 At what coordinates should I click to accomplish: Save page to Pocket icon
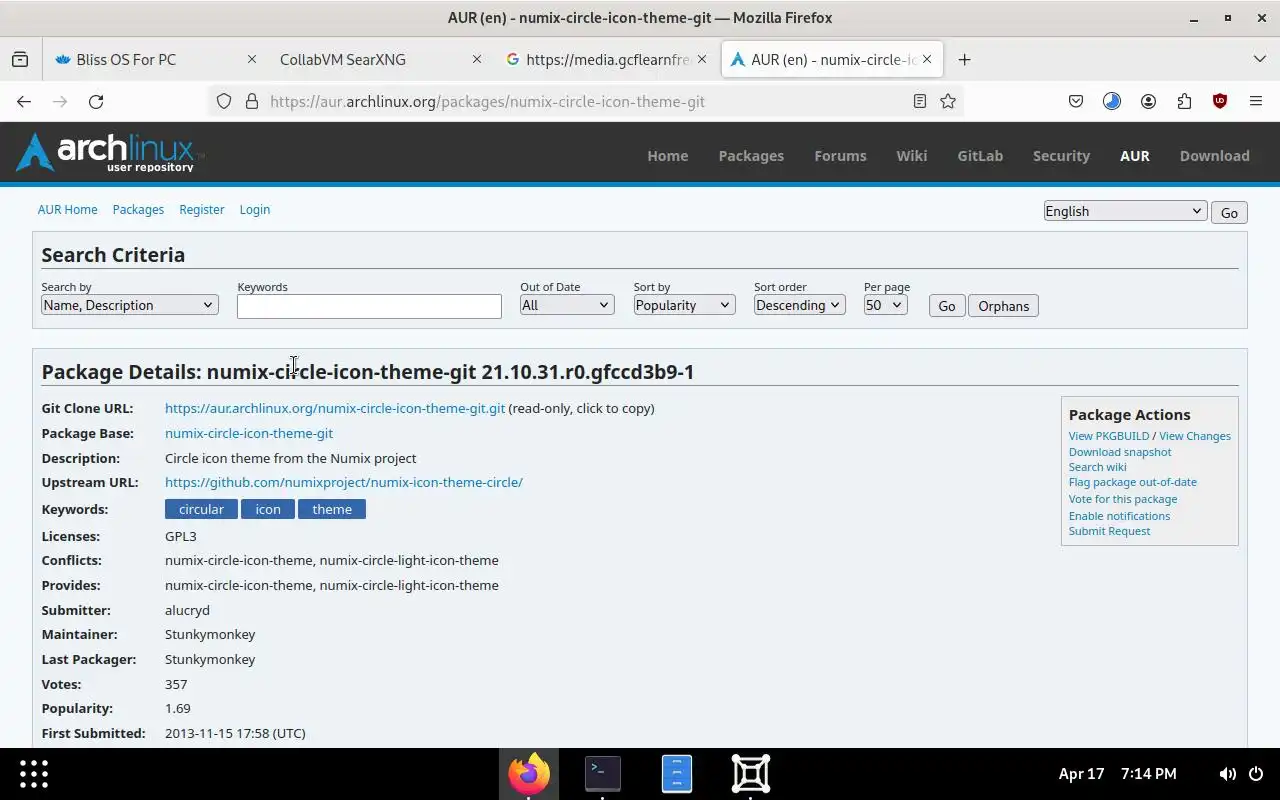point(1076,101)
